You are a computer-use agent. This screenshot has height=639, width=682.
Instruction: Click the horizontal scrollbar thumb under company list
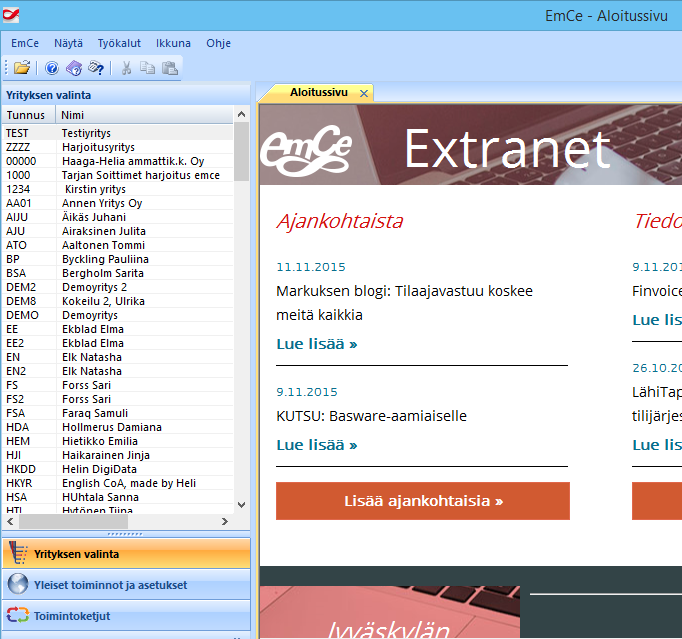coord(73,521)
